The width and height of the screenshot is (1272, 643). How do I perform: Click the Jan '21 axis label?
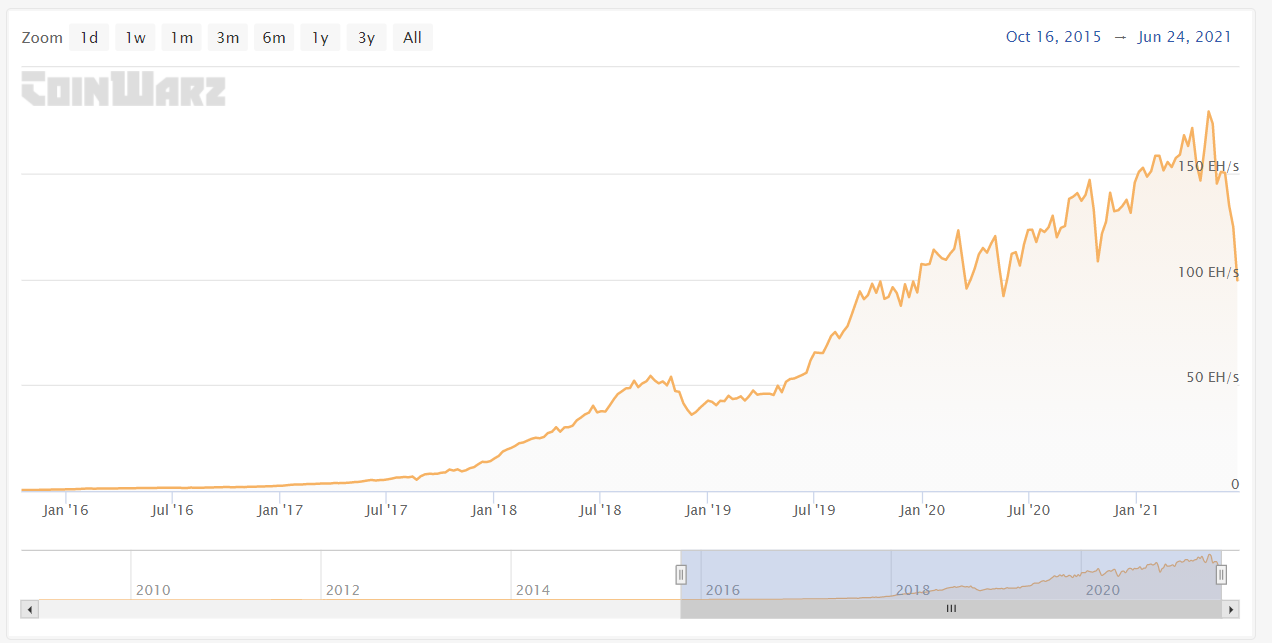pyautogui.click(x=1136, y=510)
